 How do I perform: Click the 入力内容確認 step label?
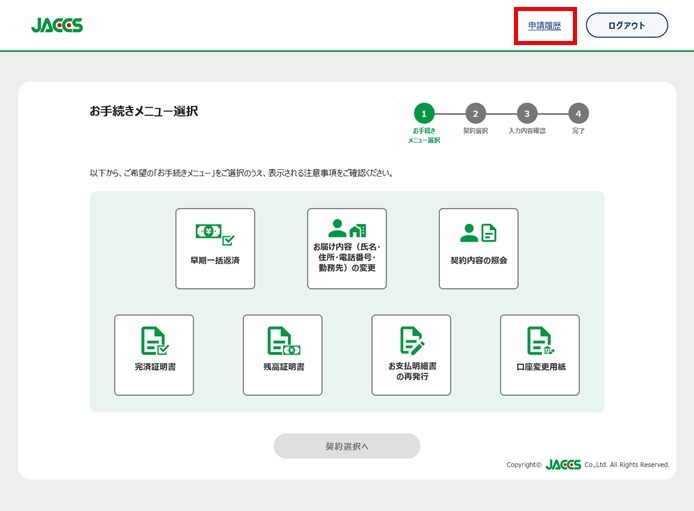coord(527,131)
